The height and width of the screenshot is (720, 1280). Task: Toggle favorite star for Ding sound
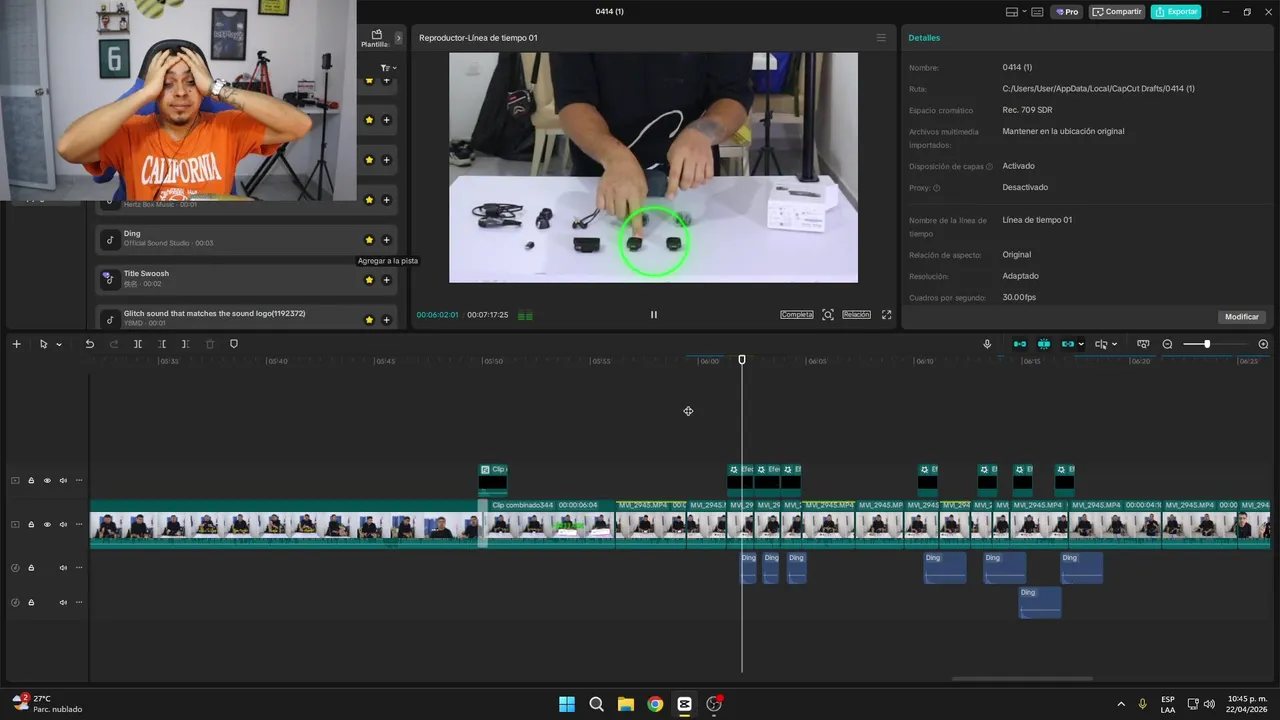coord(369,240)
